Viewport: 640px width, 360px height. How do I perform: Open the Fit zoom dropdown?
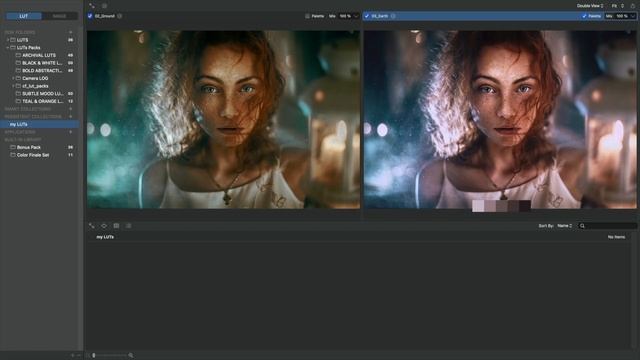pyautogui.click(x=618, y=6)
